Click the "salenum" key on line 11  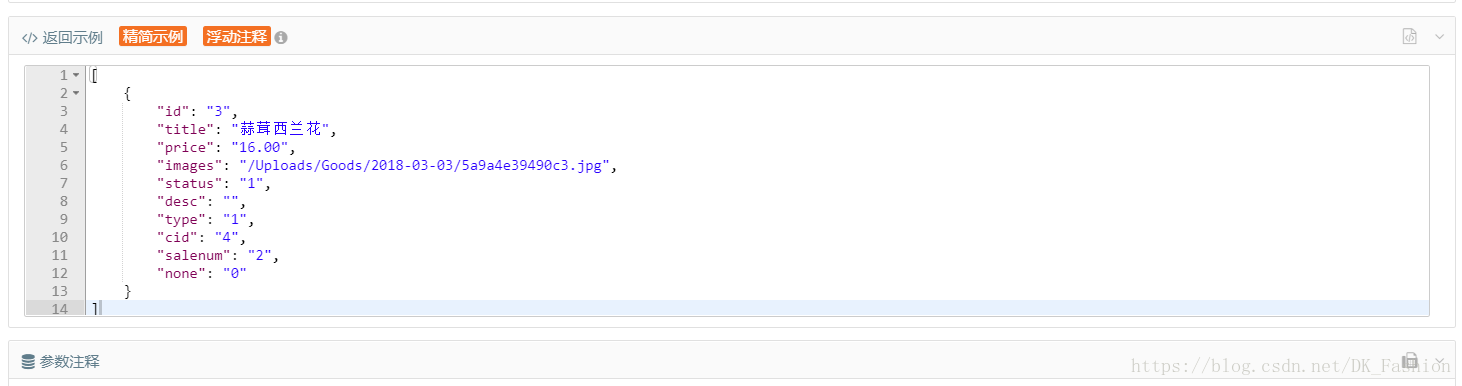pos(194,255)
